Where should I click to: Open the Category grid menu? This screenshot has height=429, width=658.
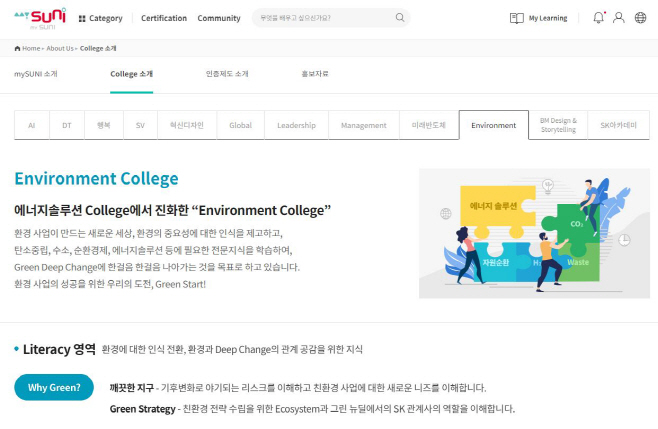pos(100,18)
